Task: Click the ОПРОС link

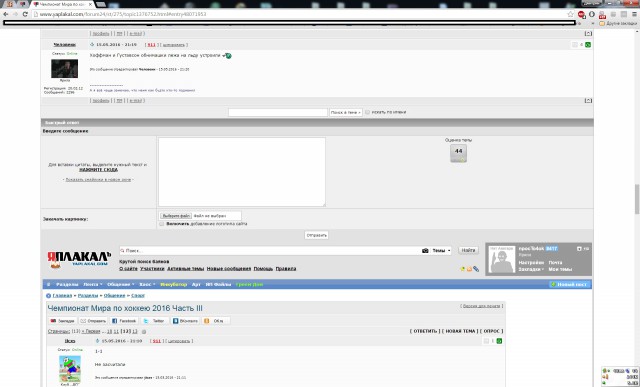Action: click(491, 331)
